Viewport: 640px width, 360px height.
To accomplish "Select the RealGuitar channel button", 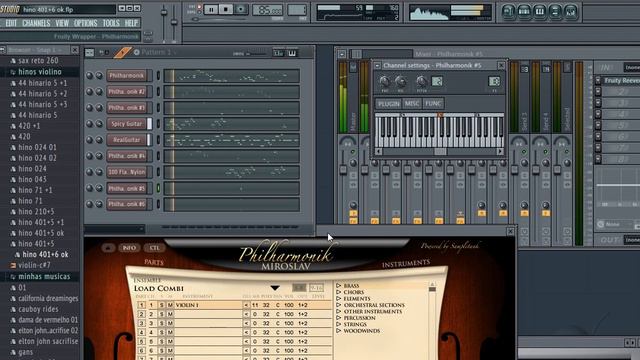I will [127, 140].
